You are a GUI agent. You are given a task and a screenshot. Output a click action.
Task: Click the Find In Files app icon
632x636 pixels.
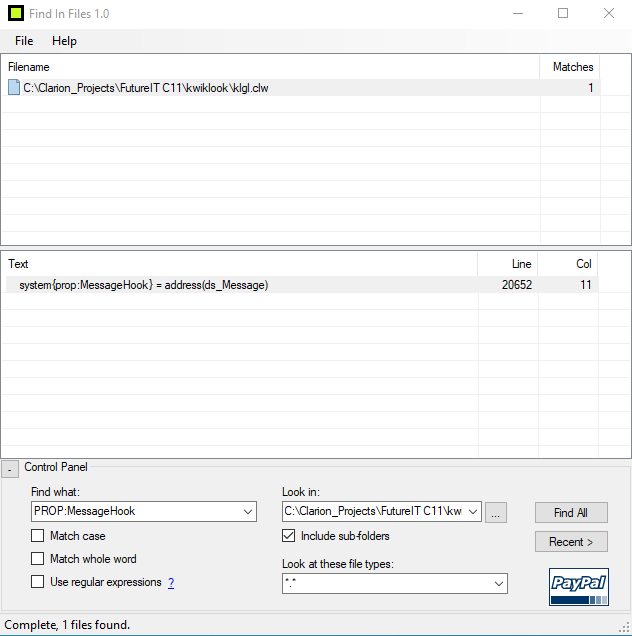click(17, 14)
